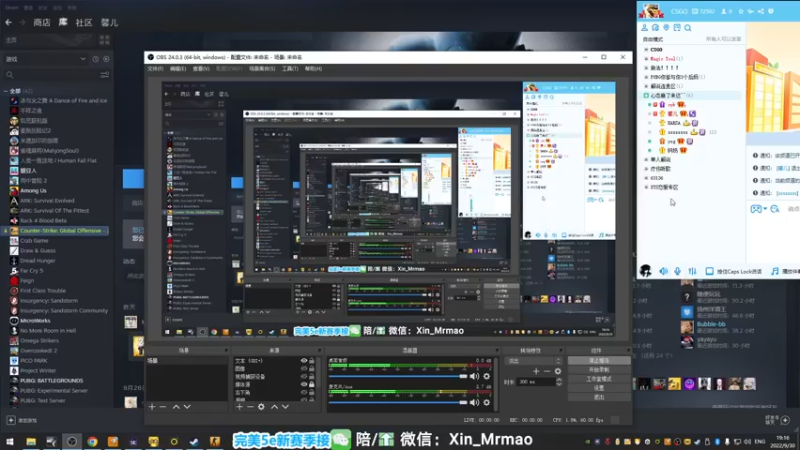Remove selected source with minus icon
Viewport: 800px width, 450px height.
coord(250,407)
